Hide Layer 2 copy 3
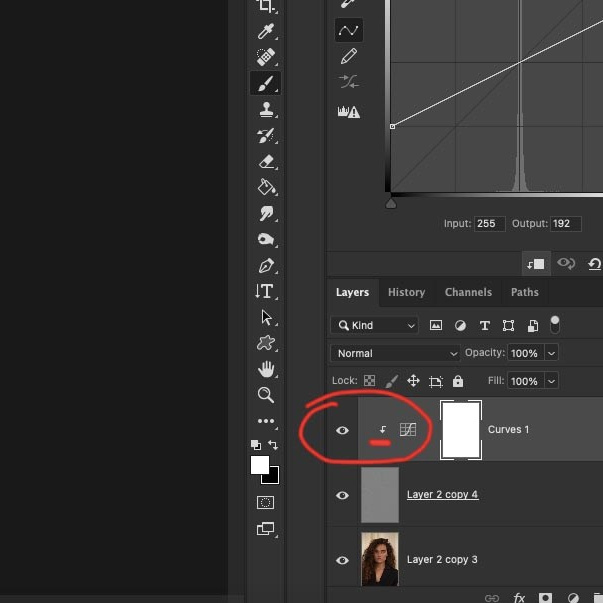This screenshot has width=603, height=603. tap(342, 560)
